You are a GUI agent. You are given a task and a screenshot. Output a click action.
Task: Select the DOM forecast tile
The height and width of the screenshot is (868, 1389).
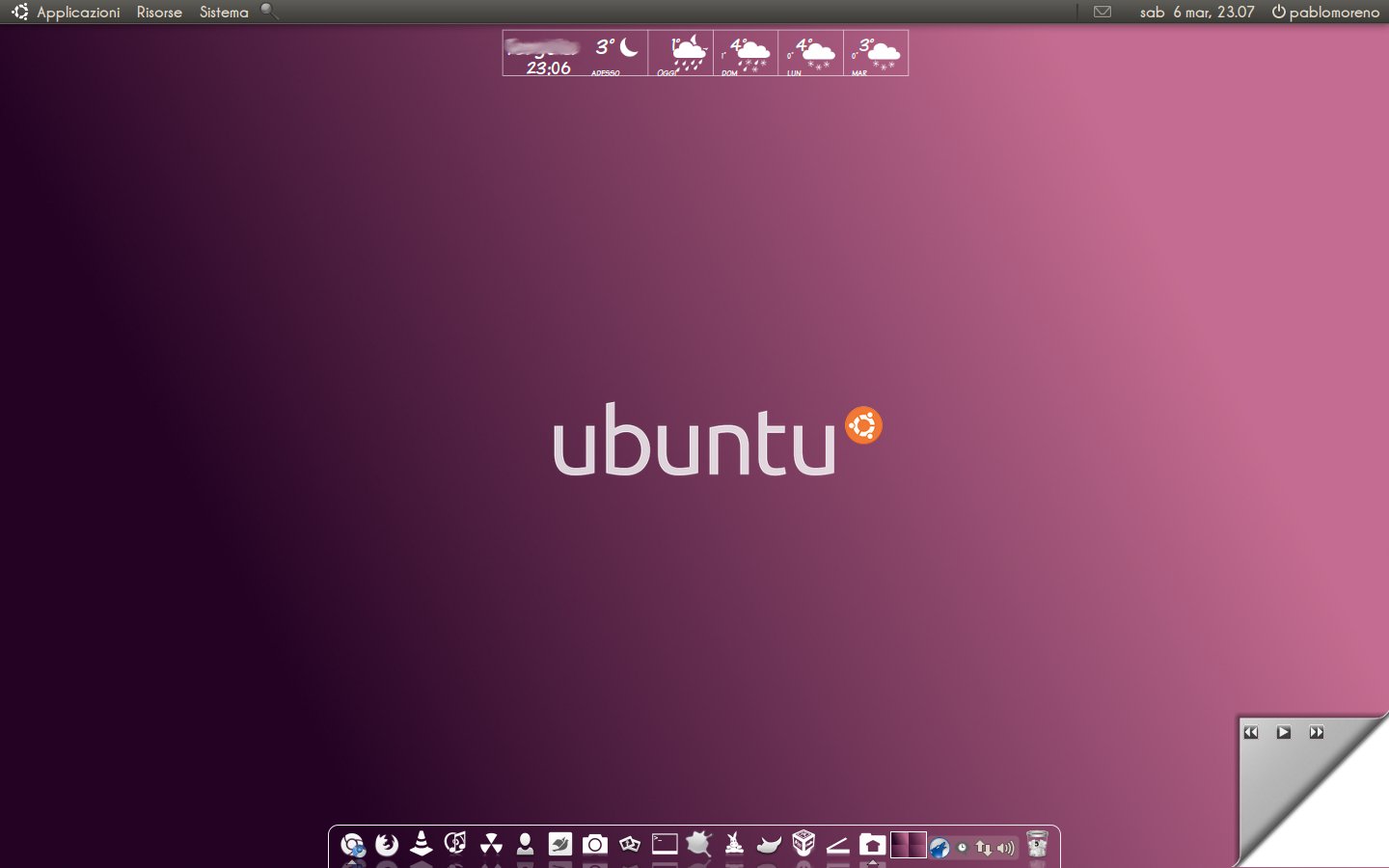(746, 54)
